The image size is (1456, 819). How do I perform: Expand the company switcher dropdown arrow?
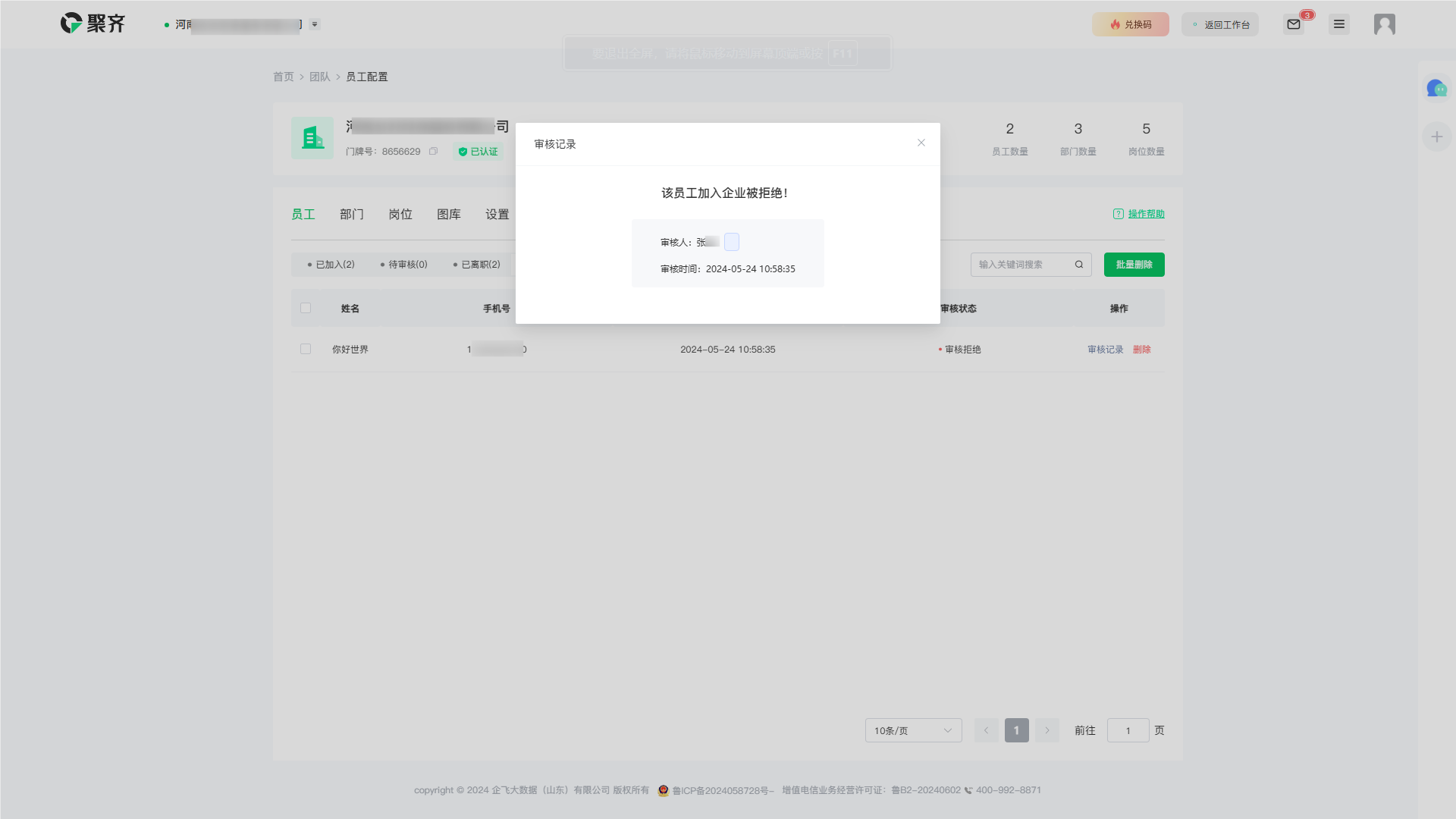coord(315,24)
